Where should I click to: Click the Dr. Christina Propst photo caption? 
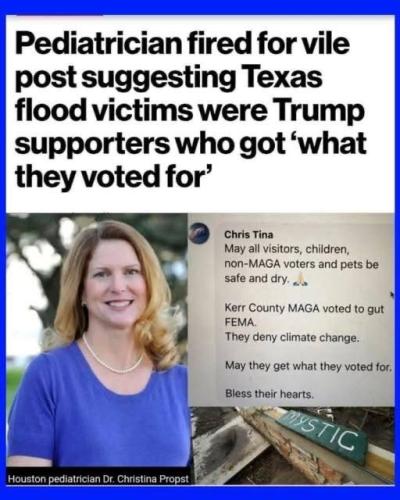(98, 479)
